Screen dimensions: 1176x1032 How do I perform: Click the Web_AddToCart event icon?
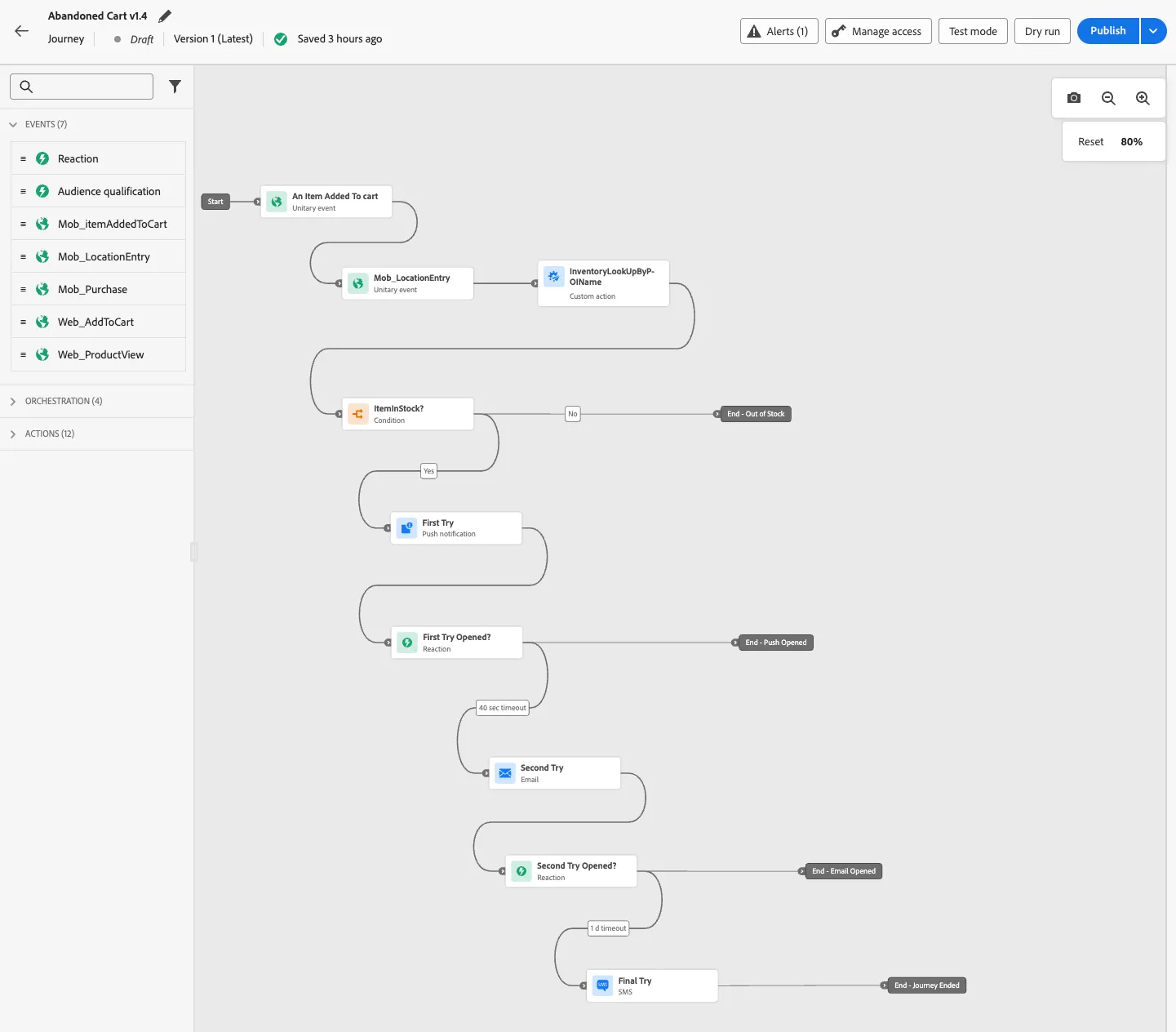pyautogui.click(x=42, y=322)
